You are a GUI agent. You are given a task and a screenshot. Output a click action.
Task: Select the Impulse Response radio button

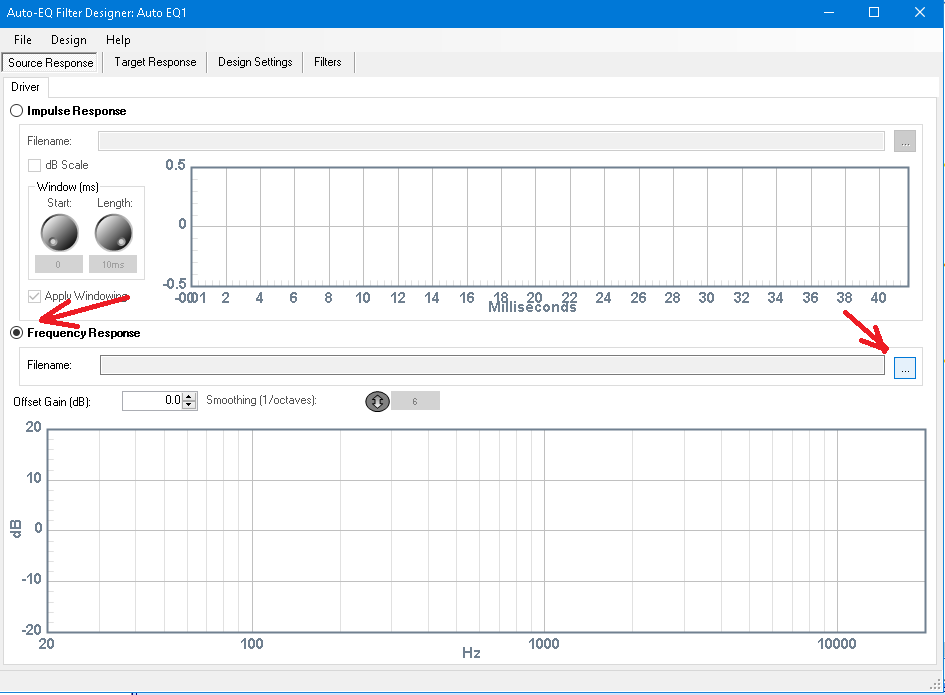pyautogui.click(x=17, y=111)
